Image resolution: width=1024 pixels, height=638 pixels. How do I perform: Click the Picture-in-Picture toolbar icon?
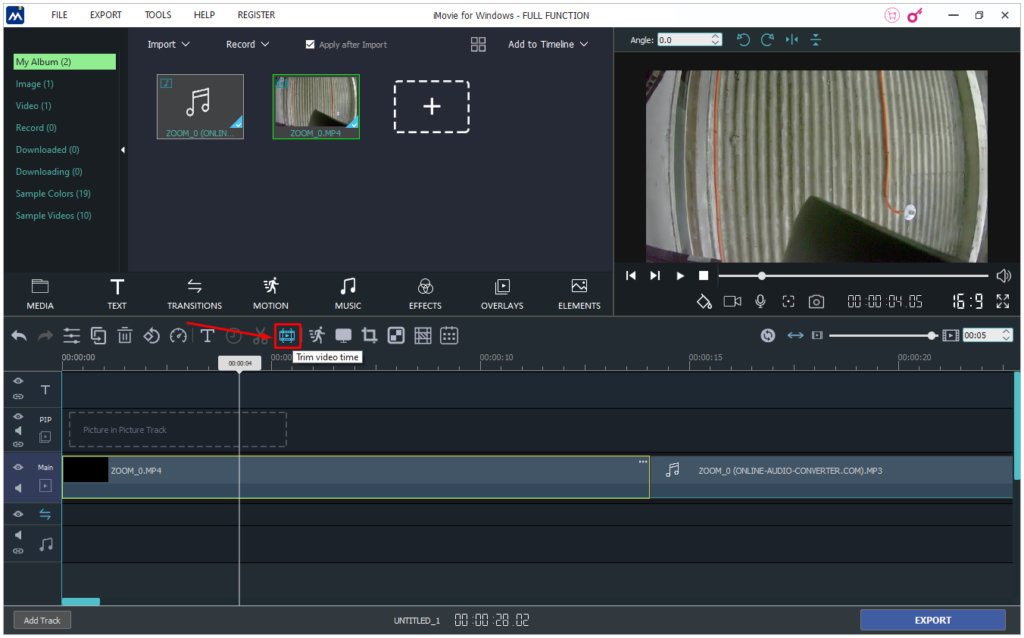(396, 335)
